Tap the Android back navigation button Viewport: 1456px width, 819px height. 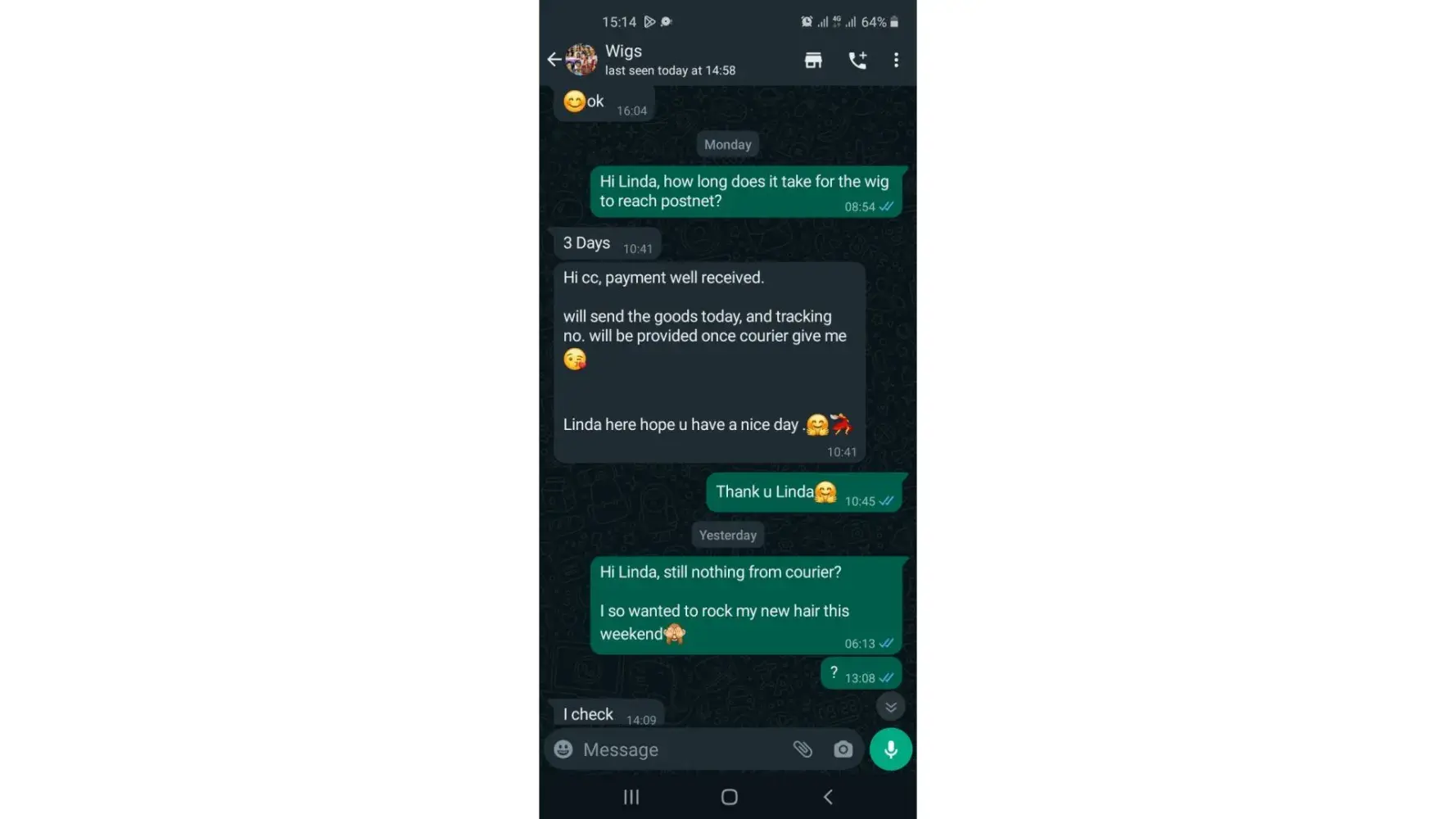point(828,797)
